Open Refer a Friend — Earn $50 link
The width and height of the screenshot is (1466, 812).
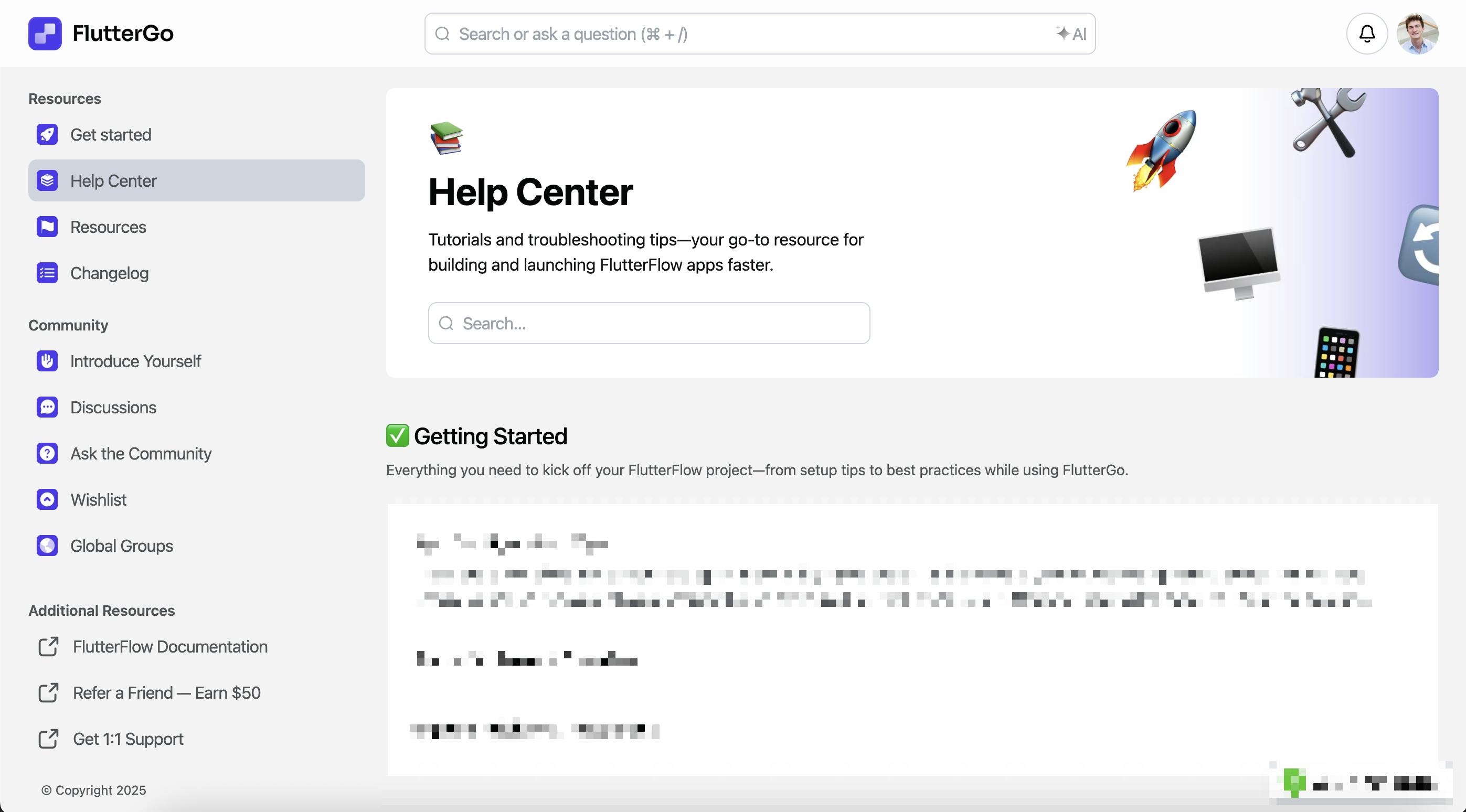(166, 693)
